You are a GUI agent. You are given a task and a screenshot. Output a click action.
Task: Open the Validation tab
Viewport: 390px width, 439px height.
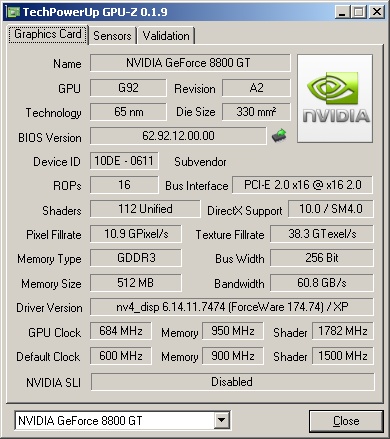pos(166,36)
